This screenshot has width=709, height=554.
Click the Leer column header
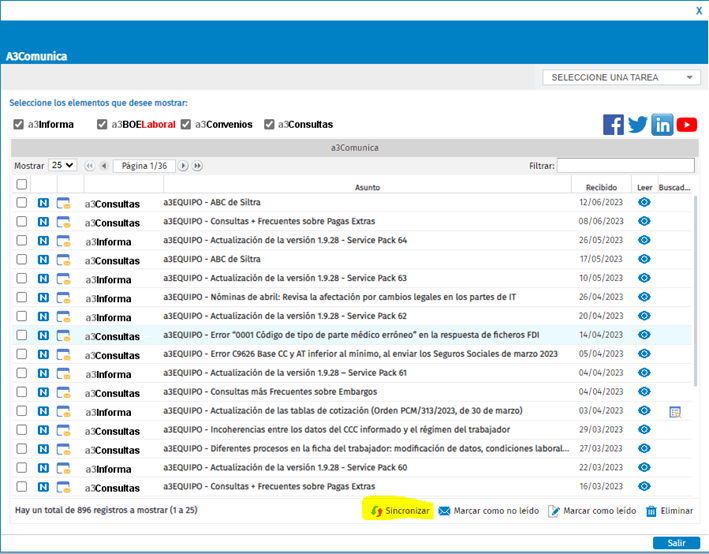[645, 187]
